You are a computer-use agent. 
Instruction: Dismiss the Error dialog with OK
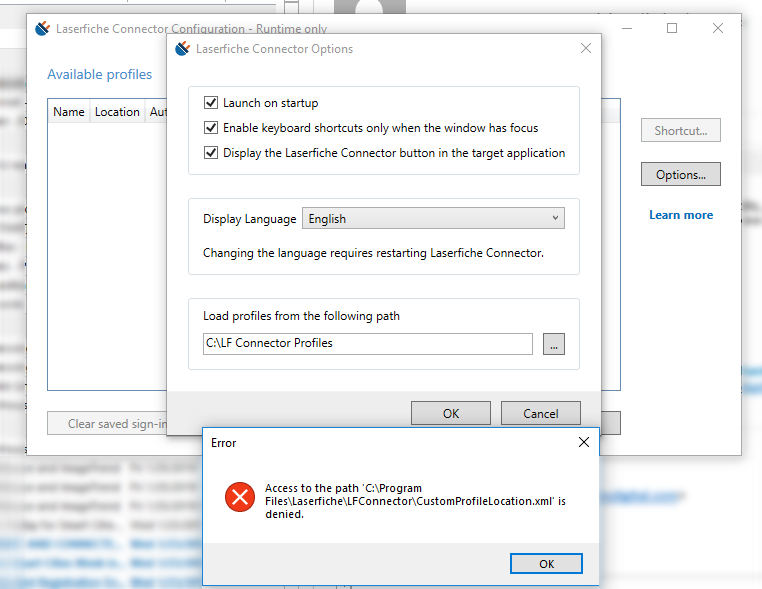(546, 564)
